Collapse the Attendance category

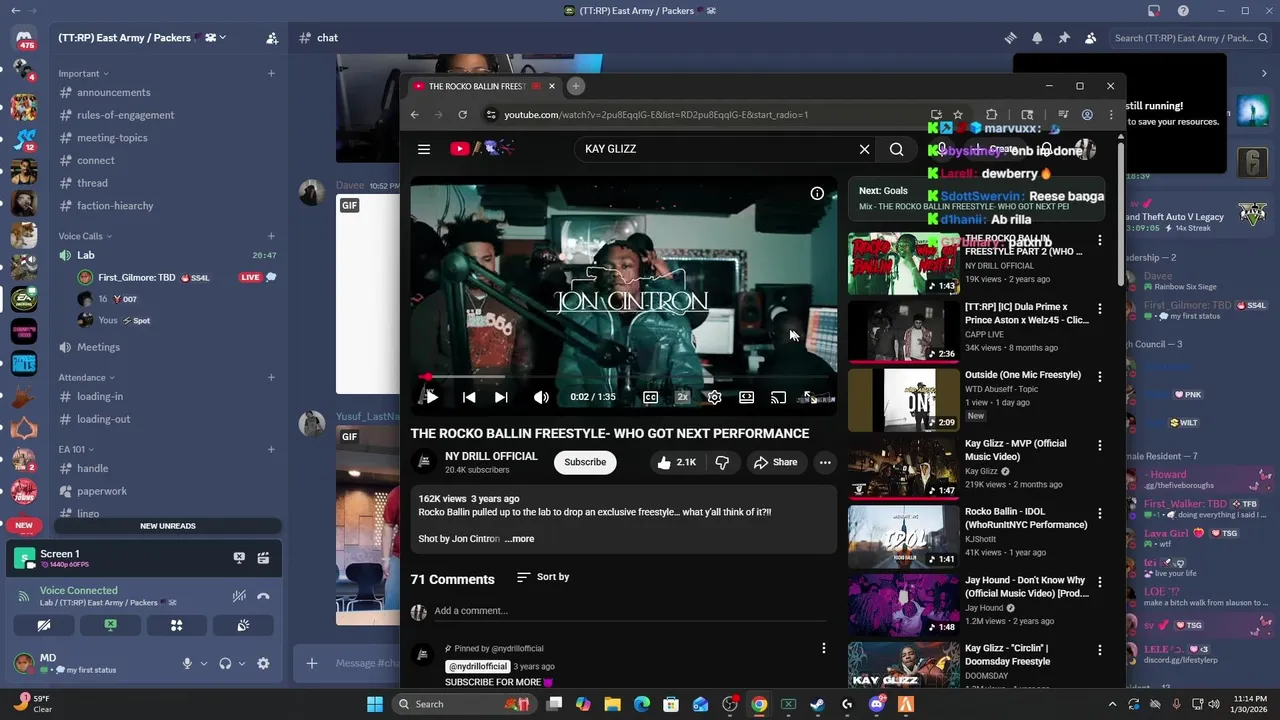(x=87, y=377)
